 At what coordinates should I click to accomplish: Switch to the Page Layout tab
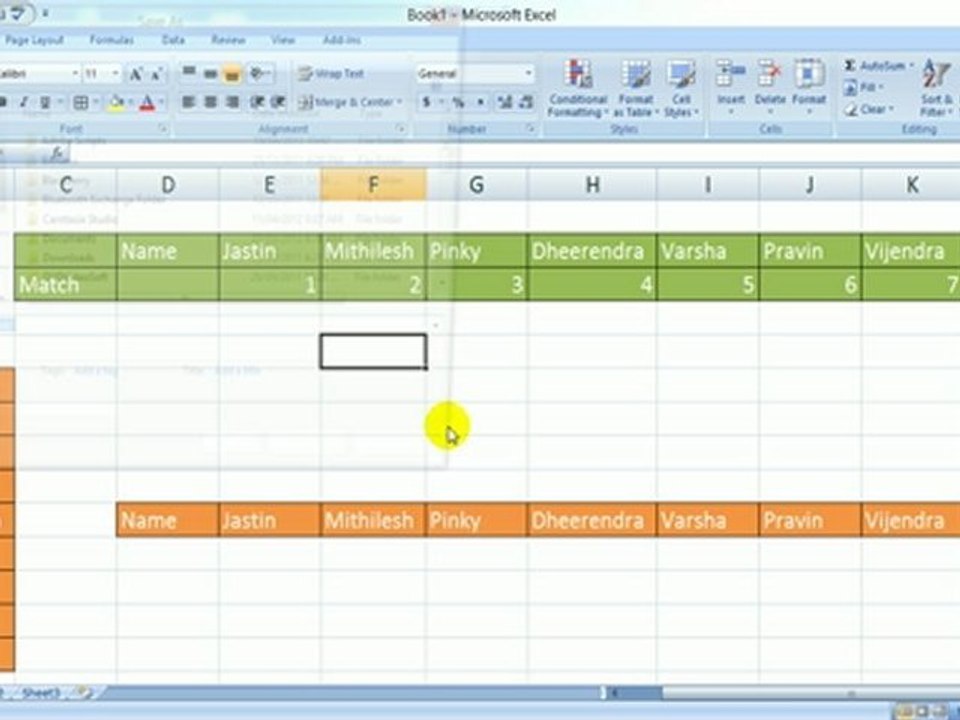34,40
